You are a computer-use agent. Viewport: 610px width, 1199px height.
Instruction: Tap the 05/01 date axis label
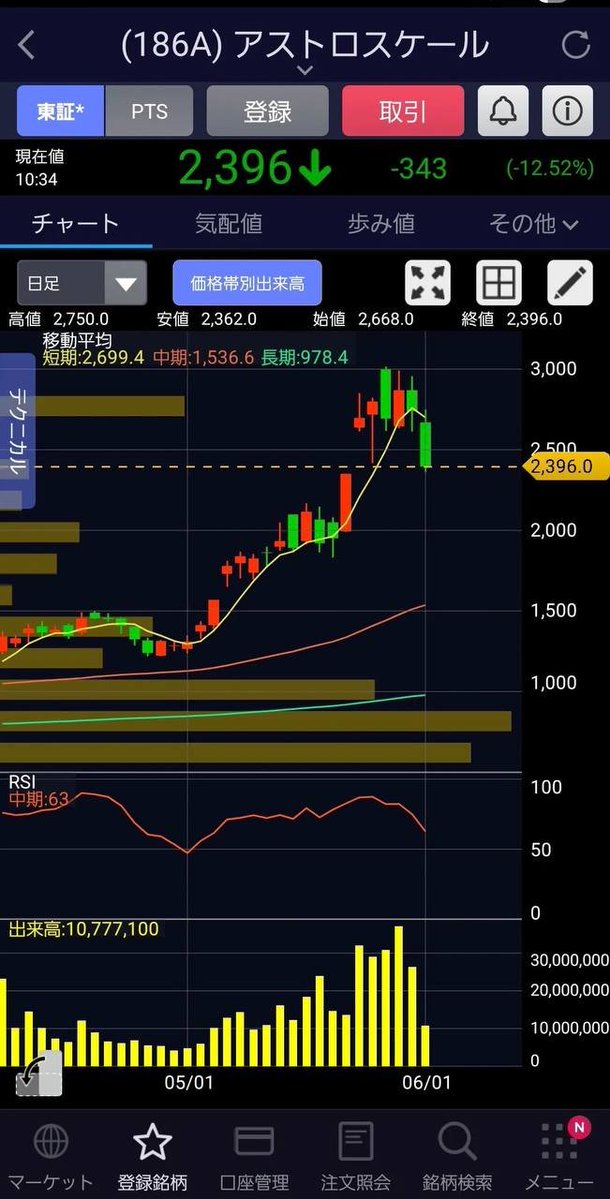[189, 1082]
